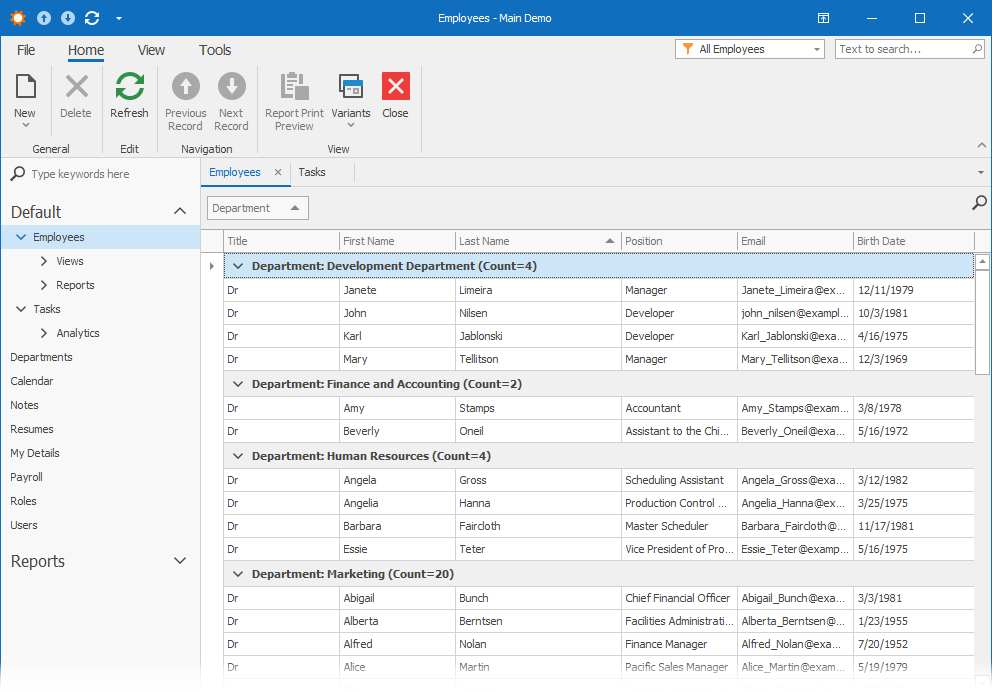The width and height of the screenshot is (992, 692).
Task: Expand the Reports node under Employees
Action: [44, 285]
